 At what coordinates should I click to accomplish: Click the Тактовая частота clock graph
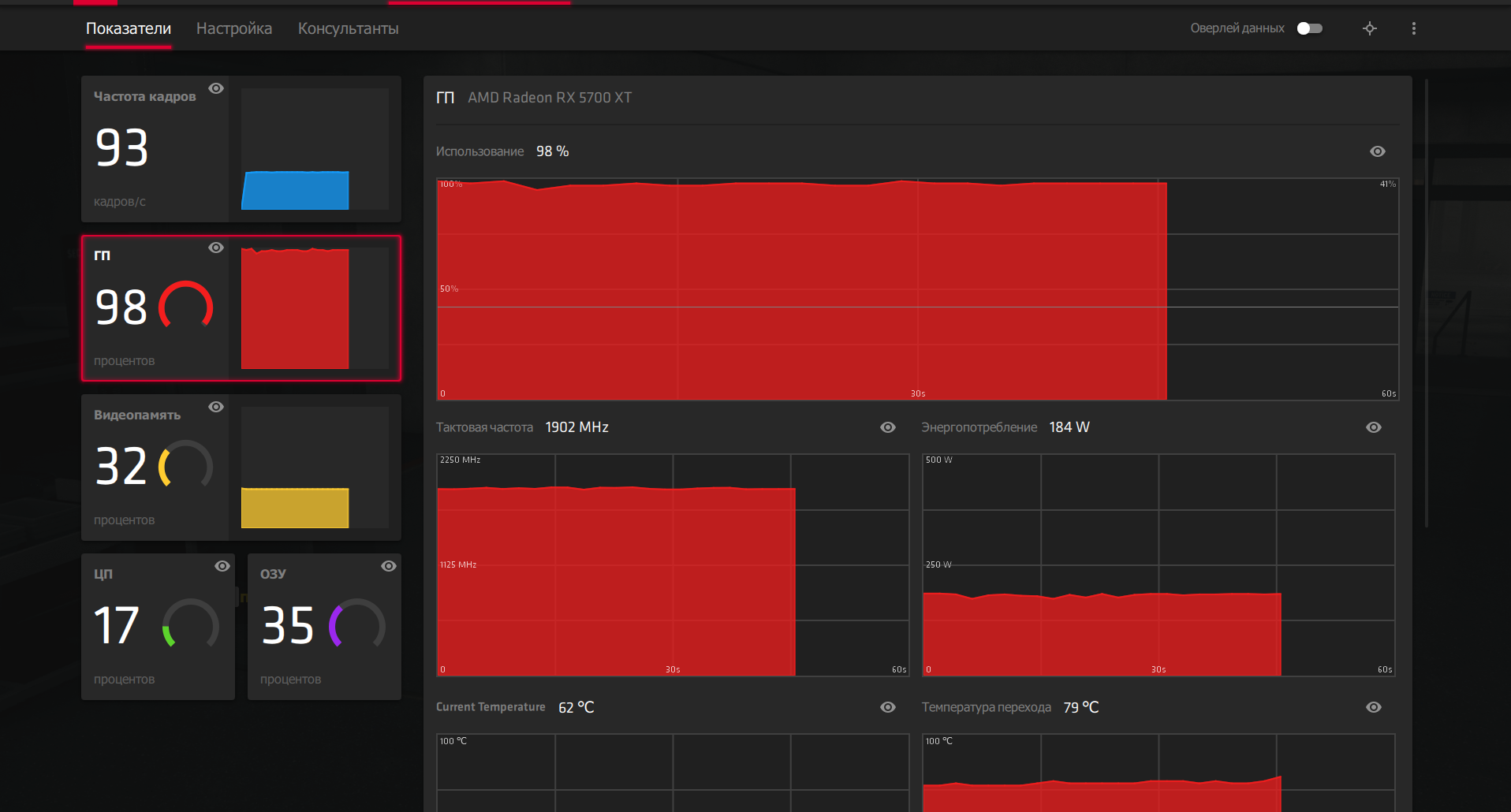(x=673, y=565)
